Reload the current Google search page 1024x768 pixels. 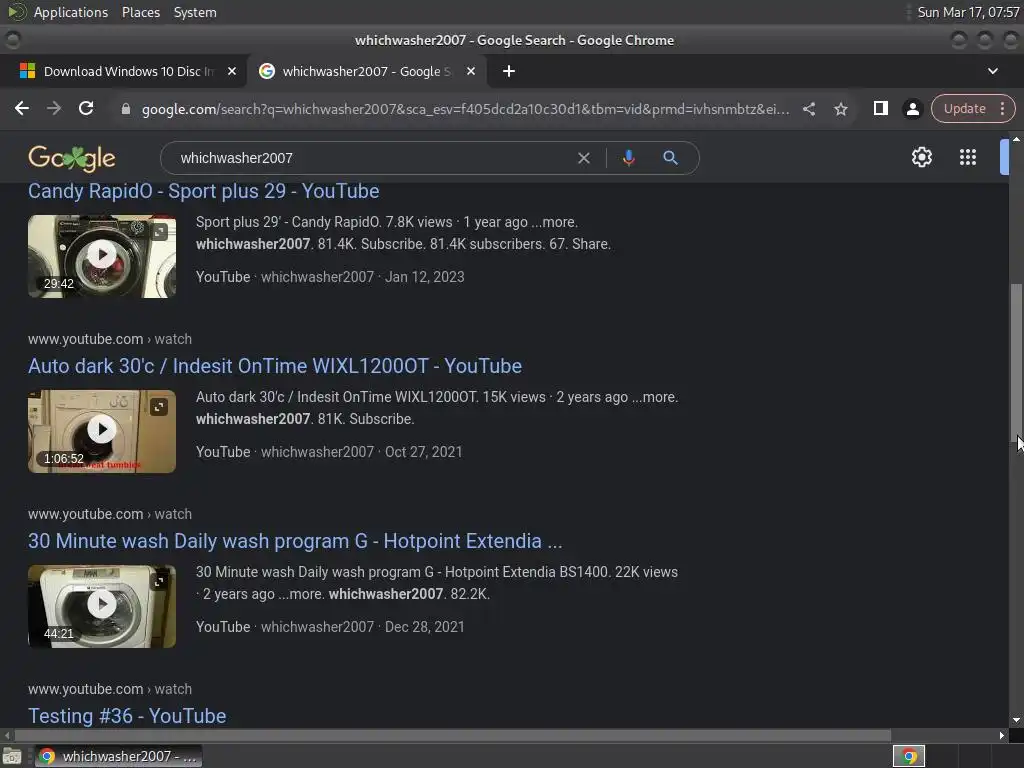pyautogui.click(x=86, y=108)
